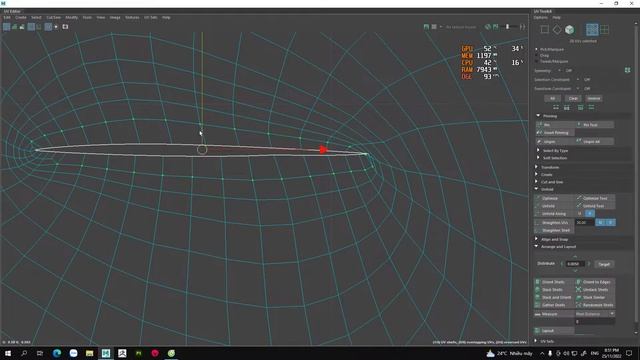Open Microsoft Edge from taskbar
This screenshot has height=360, width=640.
(57, 353)
